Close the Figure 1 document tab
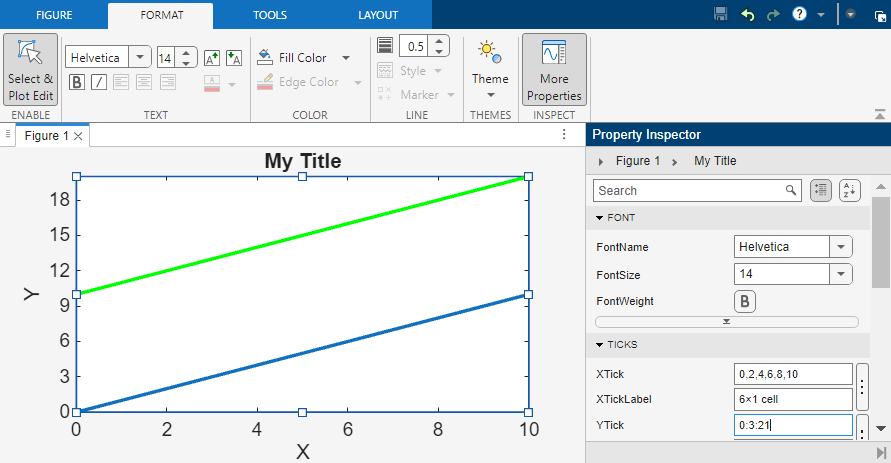The width and height of the screenshot is (891, 463). [78, 136]
